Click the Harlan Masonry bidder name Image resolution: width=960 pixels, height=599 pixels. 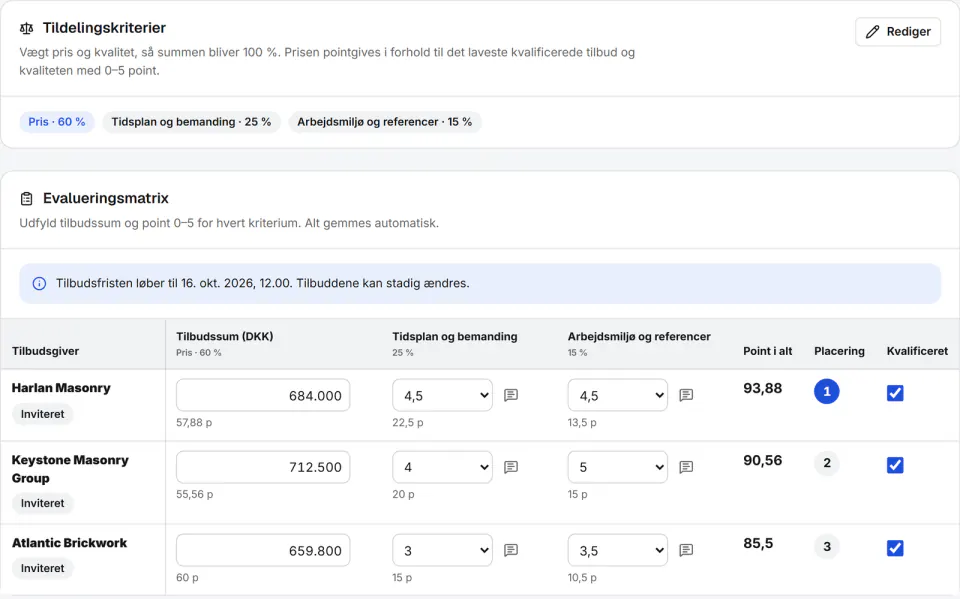coord(61,388)
